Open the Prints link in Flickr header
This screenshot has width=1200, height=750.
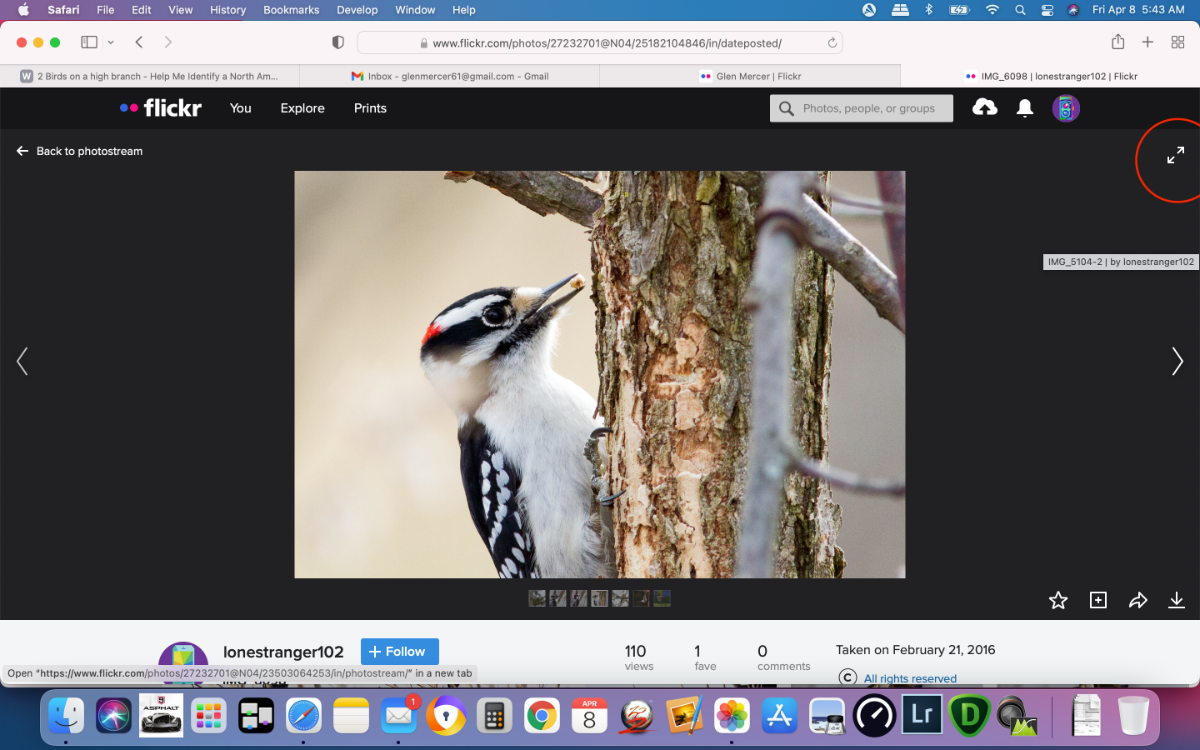click(x=370, y=108)
